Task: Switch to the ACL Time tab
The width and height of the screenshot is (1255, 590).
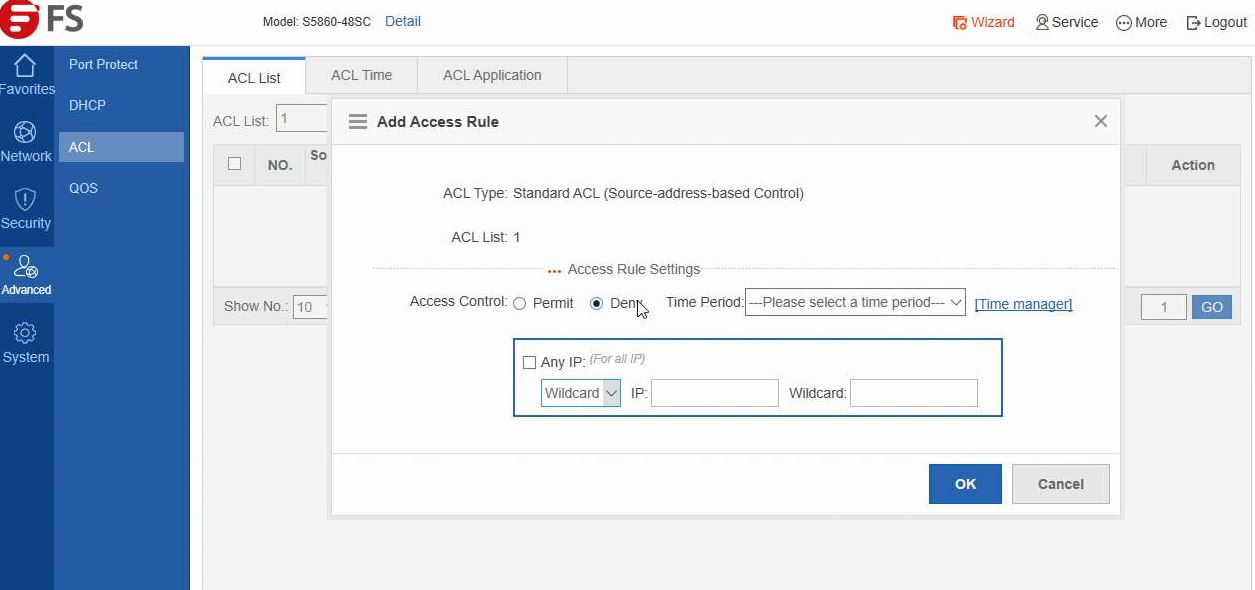Action: tap(361, 75)
